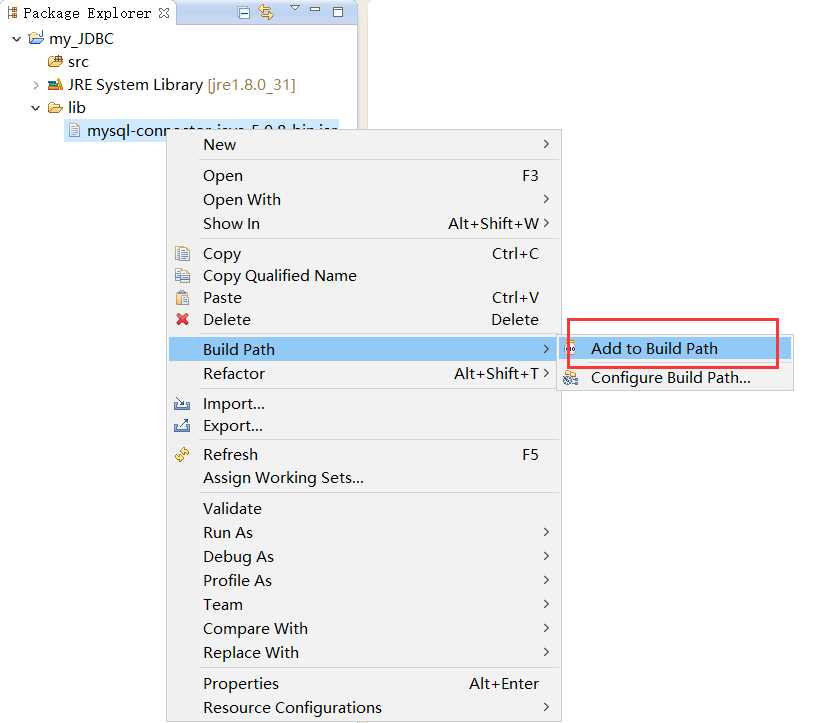Click the Export icon
Image resolution: width=829 pixels, height=723 pixels.
(182, 425)
